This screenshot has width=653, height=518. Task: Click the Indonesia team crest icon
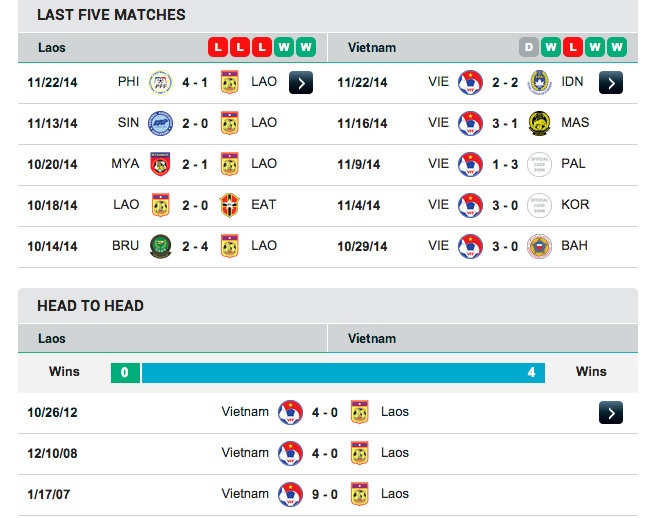pyautogui.click(x=539, y=82)
